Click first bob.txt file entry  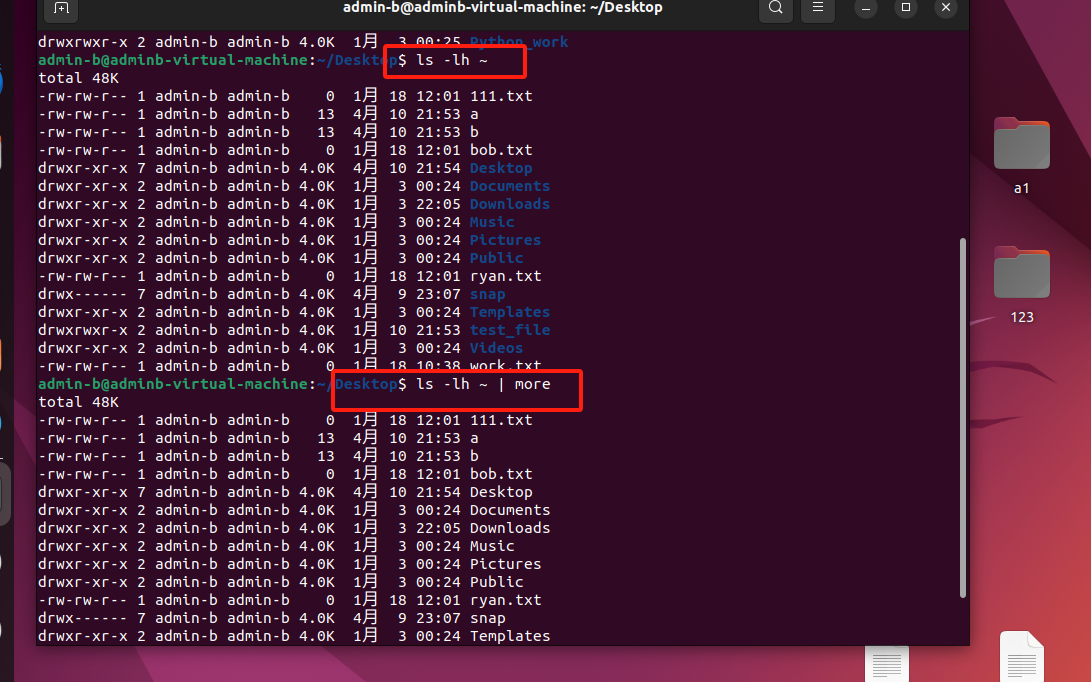coord(501,150)
